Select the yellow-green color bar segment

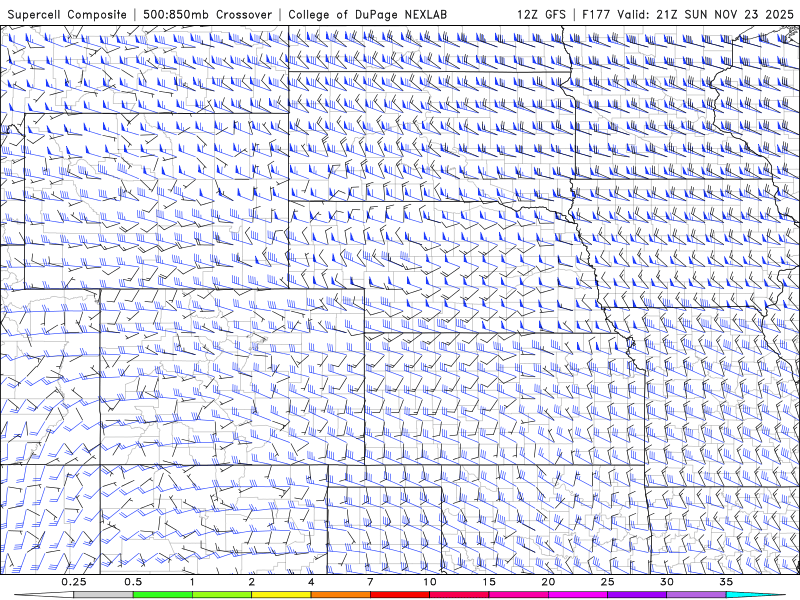[x=222, y=595]
